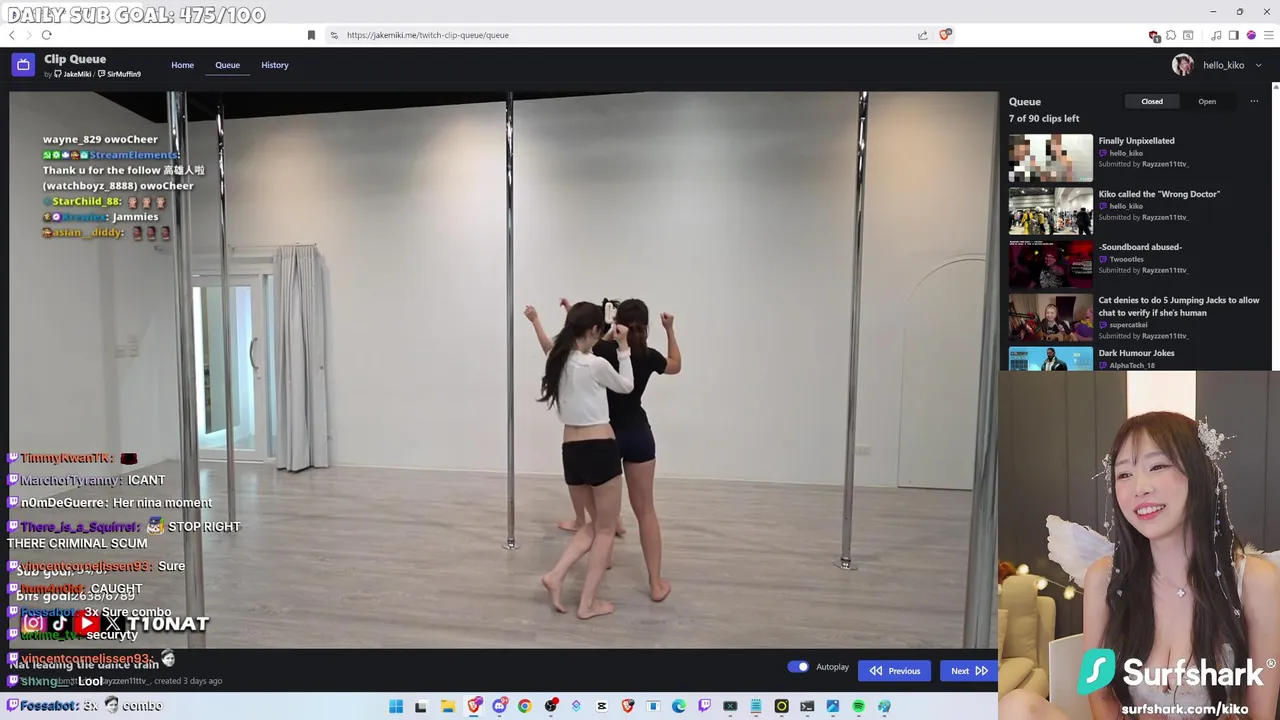The height and width of the screenshot is (720, 1280).
Task: Select the Cat denies 5 Jumping Jacks thumbnail
Action: coord(1051,317)
